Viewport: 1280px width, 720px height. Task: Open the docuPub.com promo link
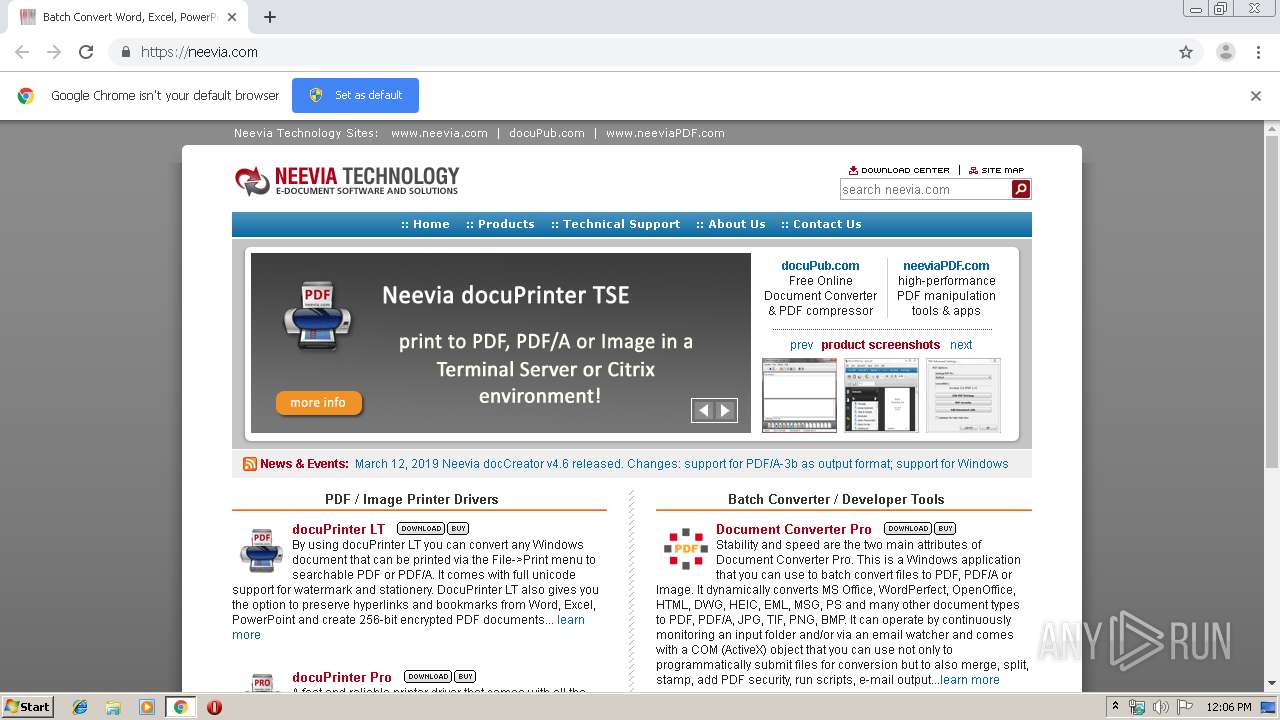click(x=820, y=266)
